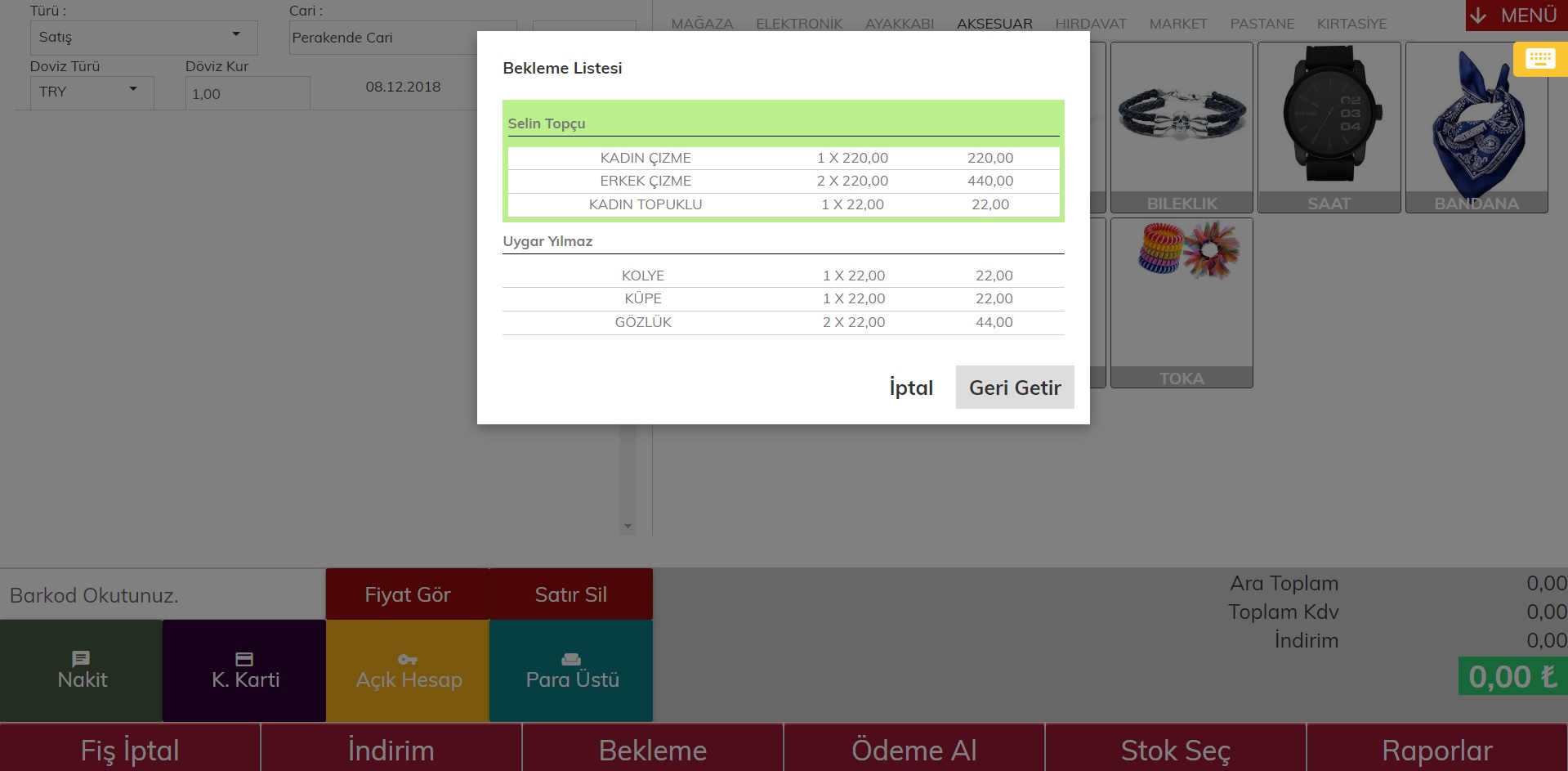The image size is (1568, 771).
Task: Pay with Nakit cash button
Action: [x=82, y=670]
